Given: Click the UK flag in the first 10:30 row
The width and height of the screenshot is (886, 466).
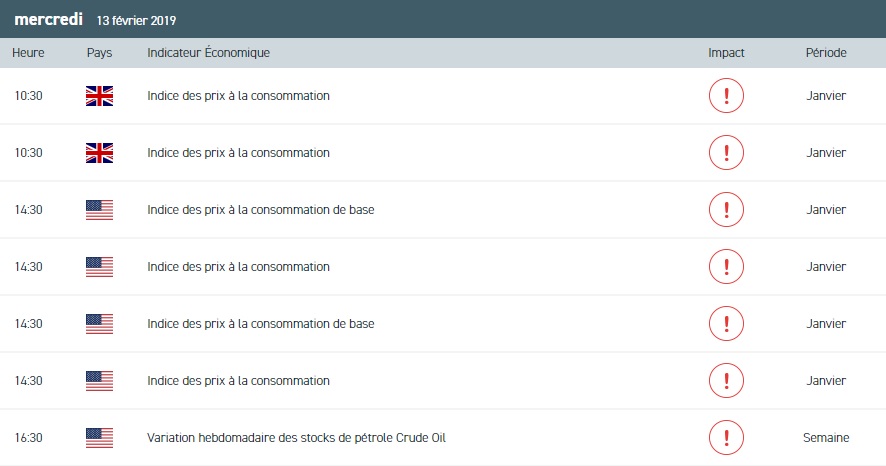Looking at the screenshot, I should click(x=100, y=96).
